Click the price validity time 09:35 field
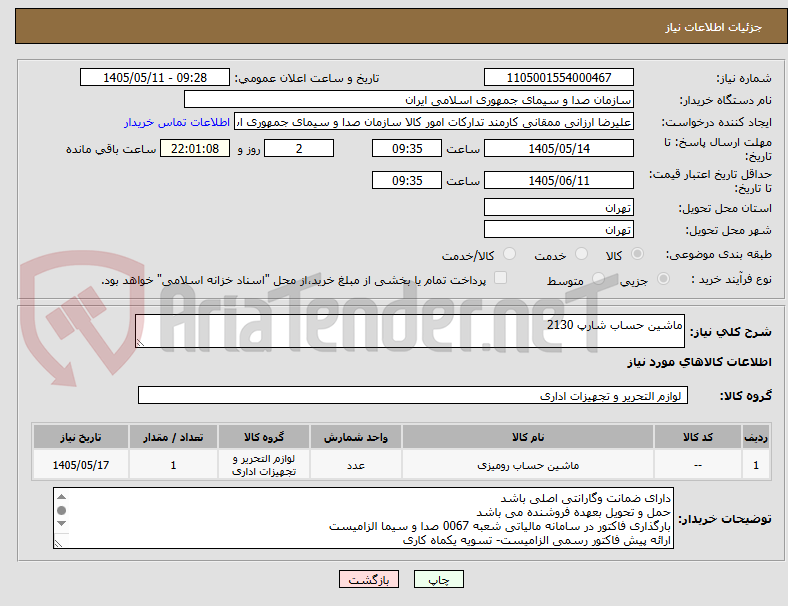The width and height of the screenshot is (788, 606). point(407,180)
